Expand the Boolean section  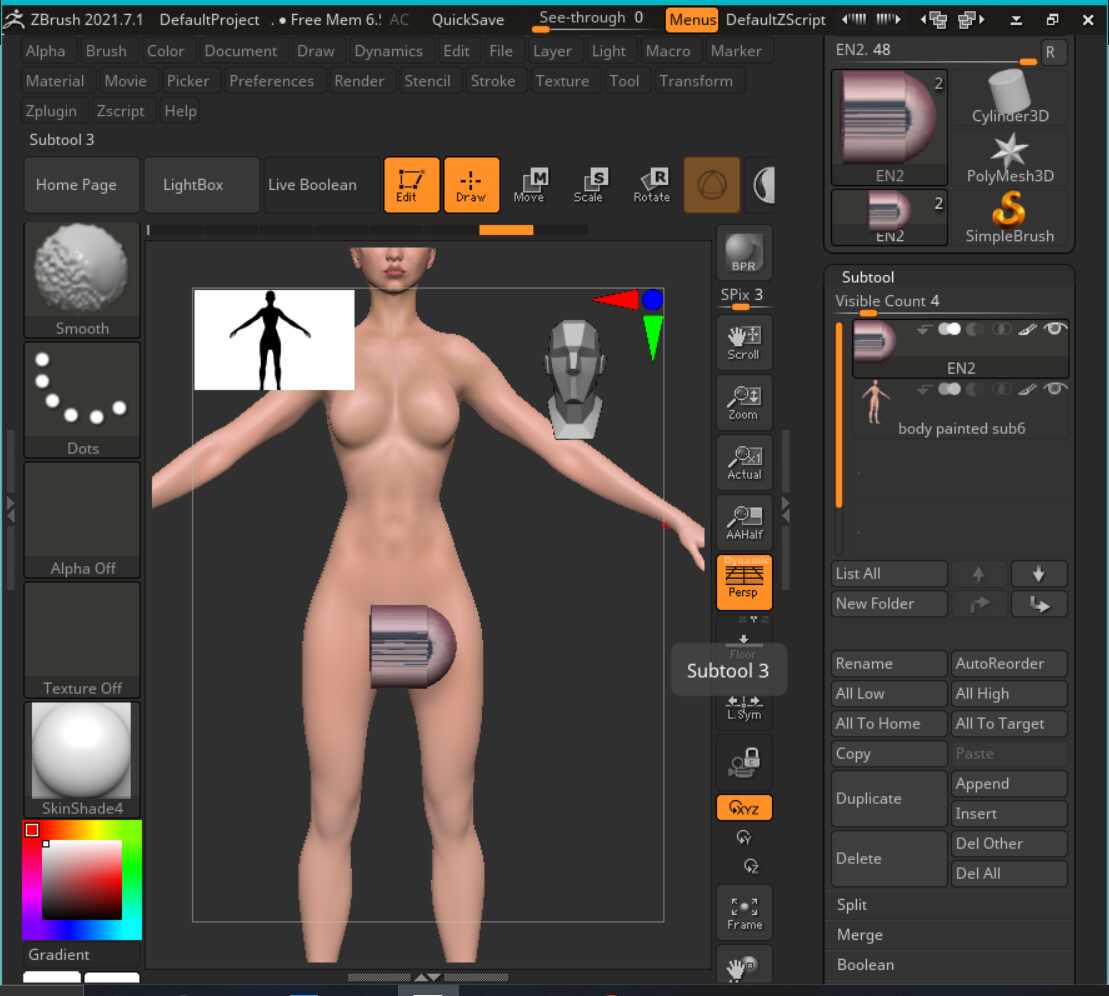865,965
